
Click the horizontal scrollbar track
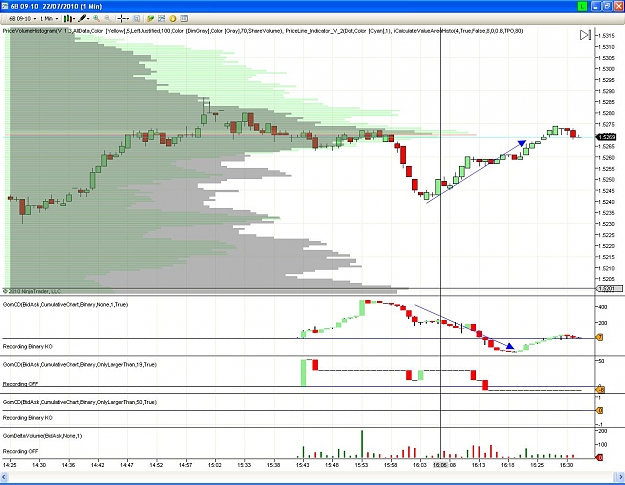312,477
